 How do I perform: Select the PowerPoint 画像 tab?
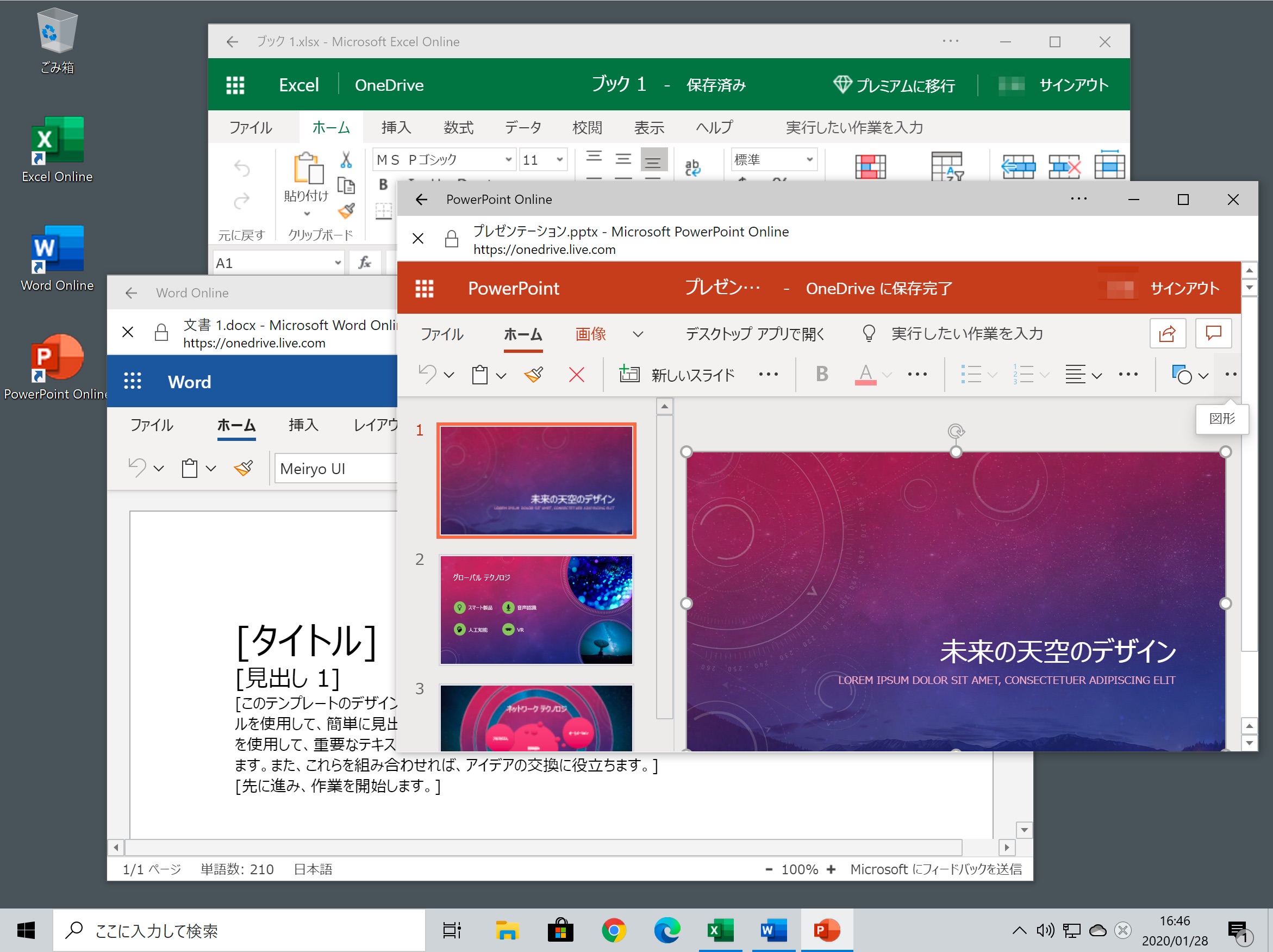591,334
